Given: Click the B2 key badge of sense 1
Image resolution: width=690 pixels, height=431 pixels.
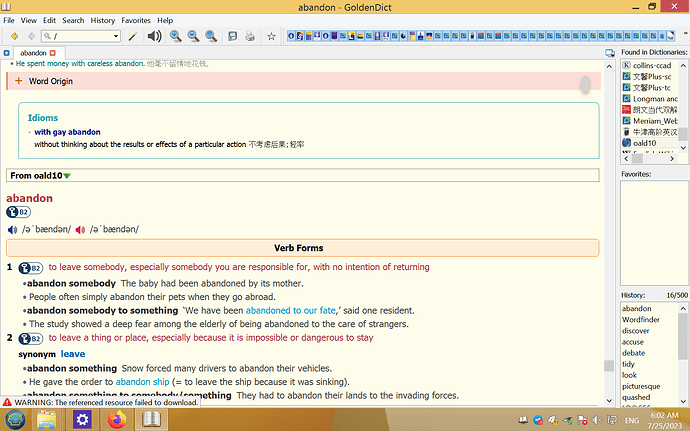Looking at the screenshot, I should coord(30,268).
